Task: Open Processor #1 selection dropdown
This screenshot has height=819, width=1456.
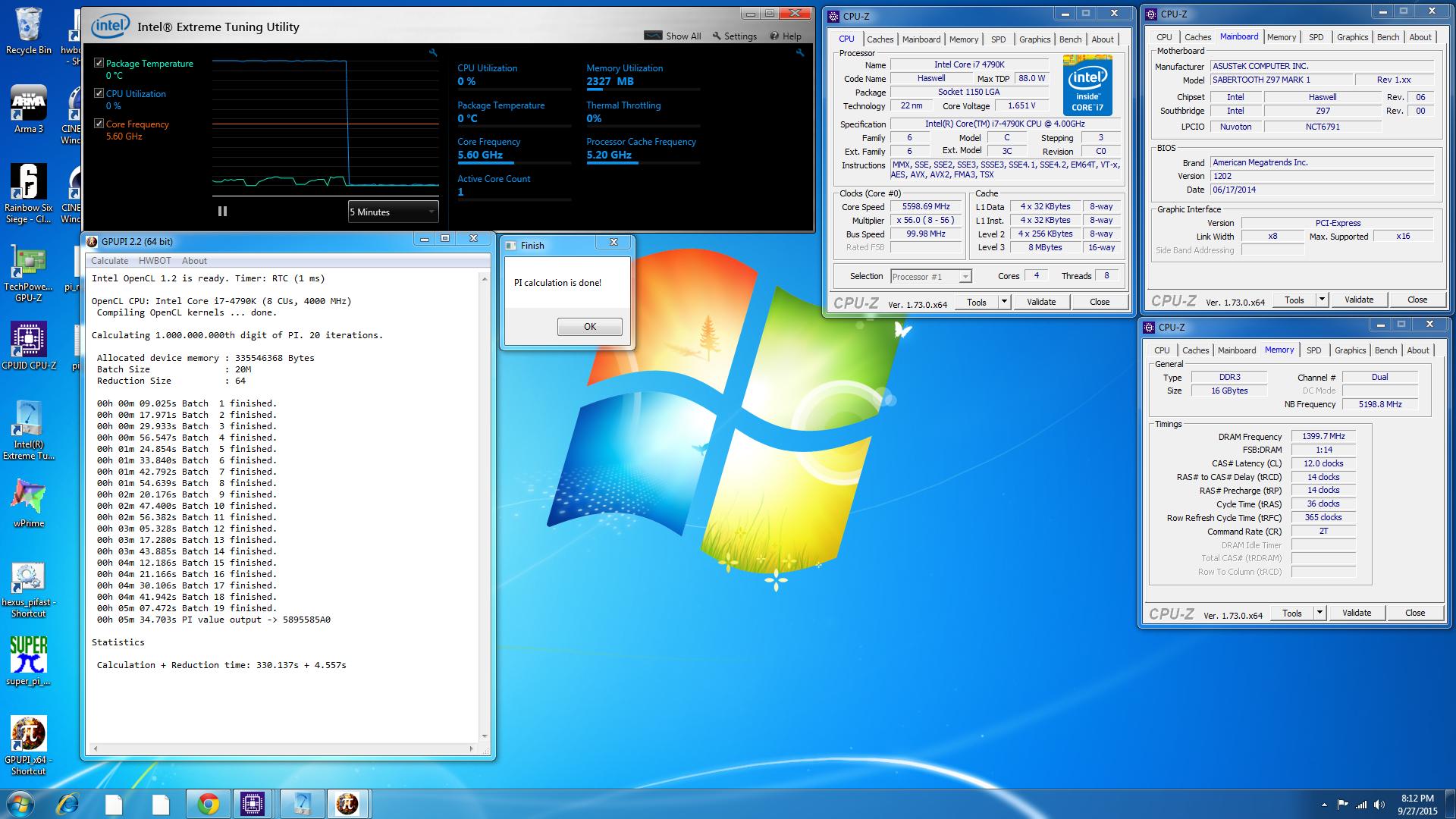Action: coord(930,276)
